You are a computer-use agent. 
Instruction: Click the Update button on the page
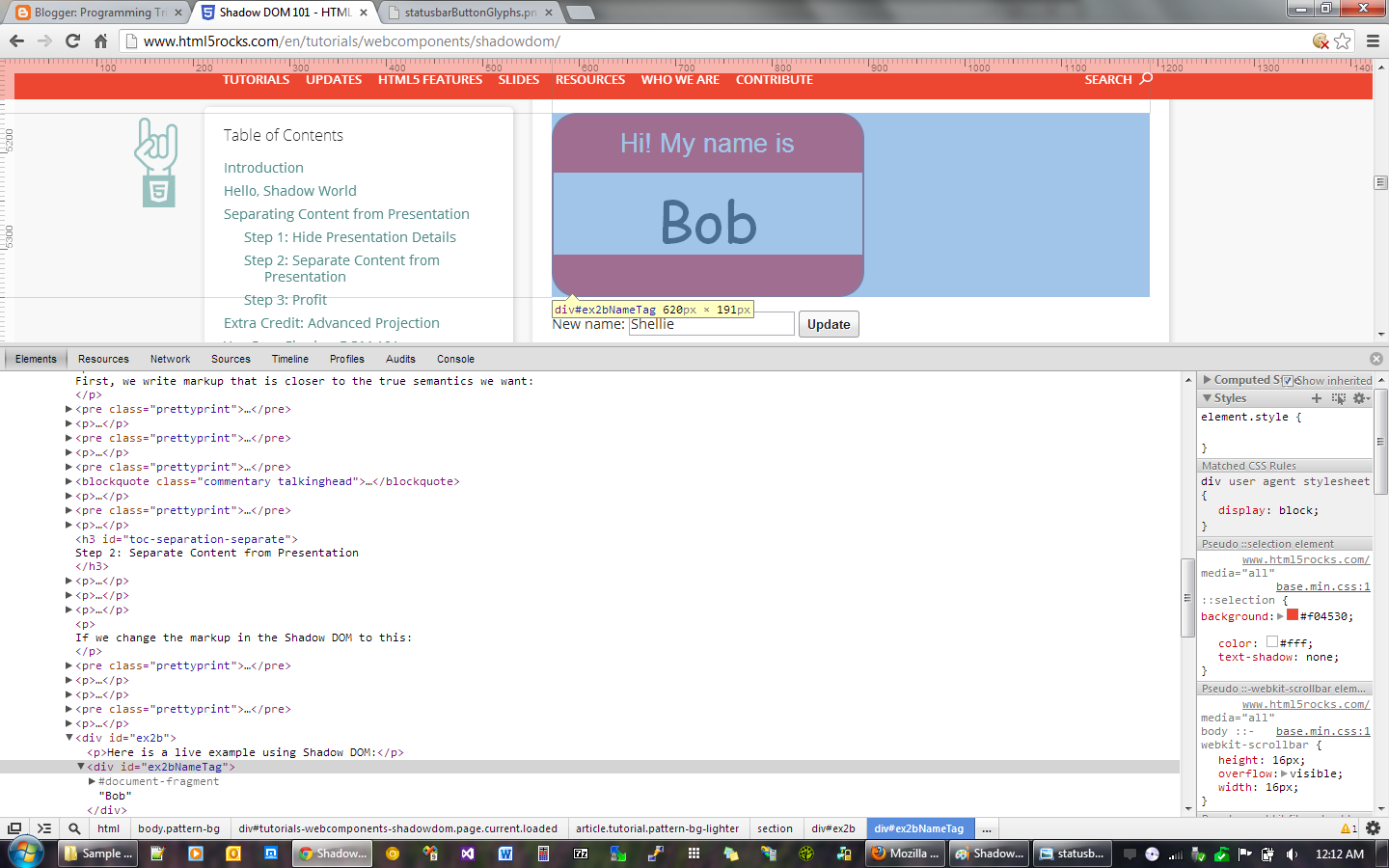click(x=828, y=324)
